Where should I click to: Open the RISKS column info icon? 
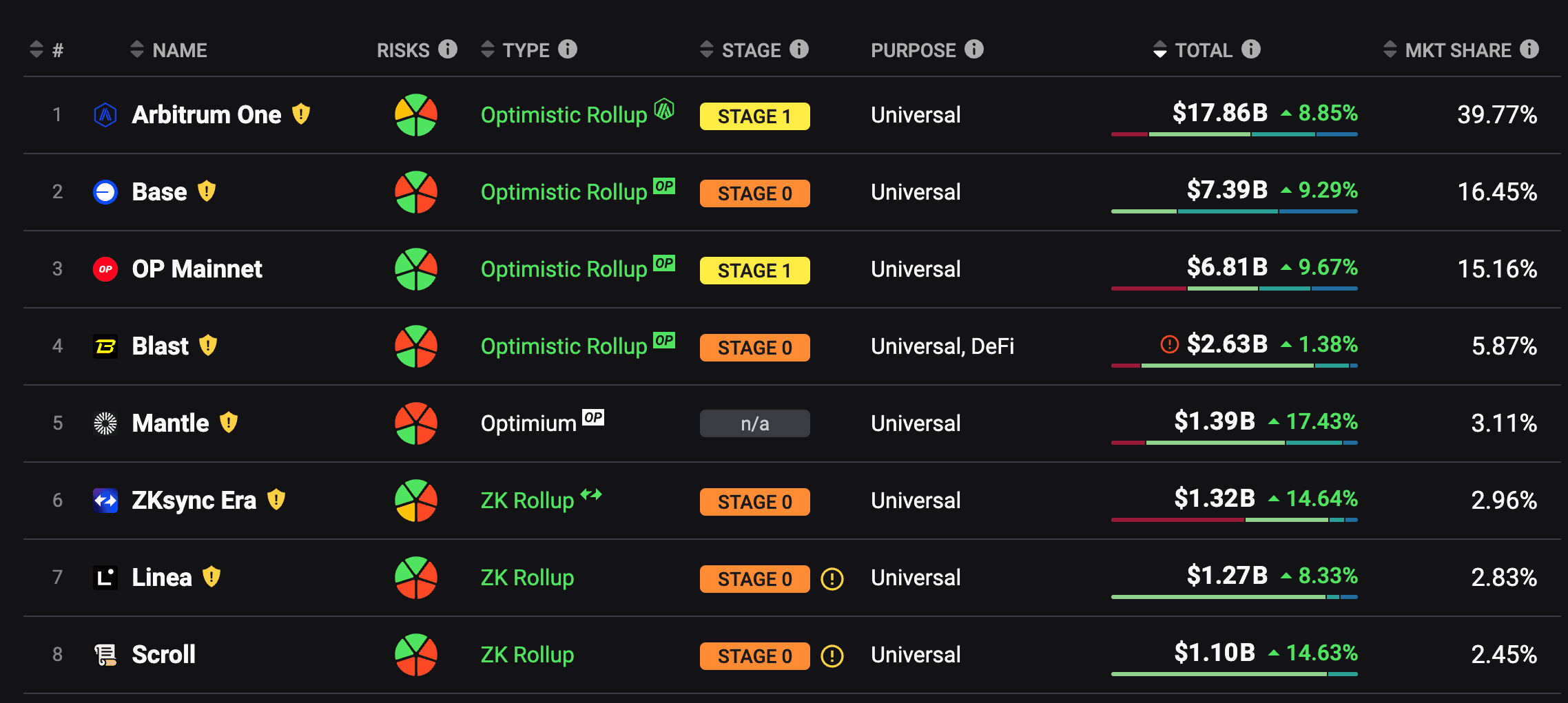click(448, 49)
